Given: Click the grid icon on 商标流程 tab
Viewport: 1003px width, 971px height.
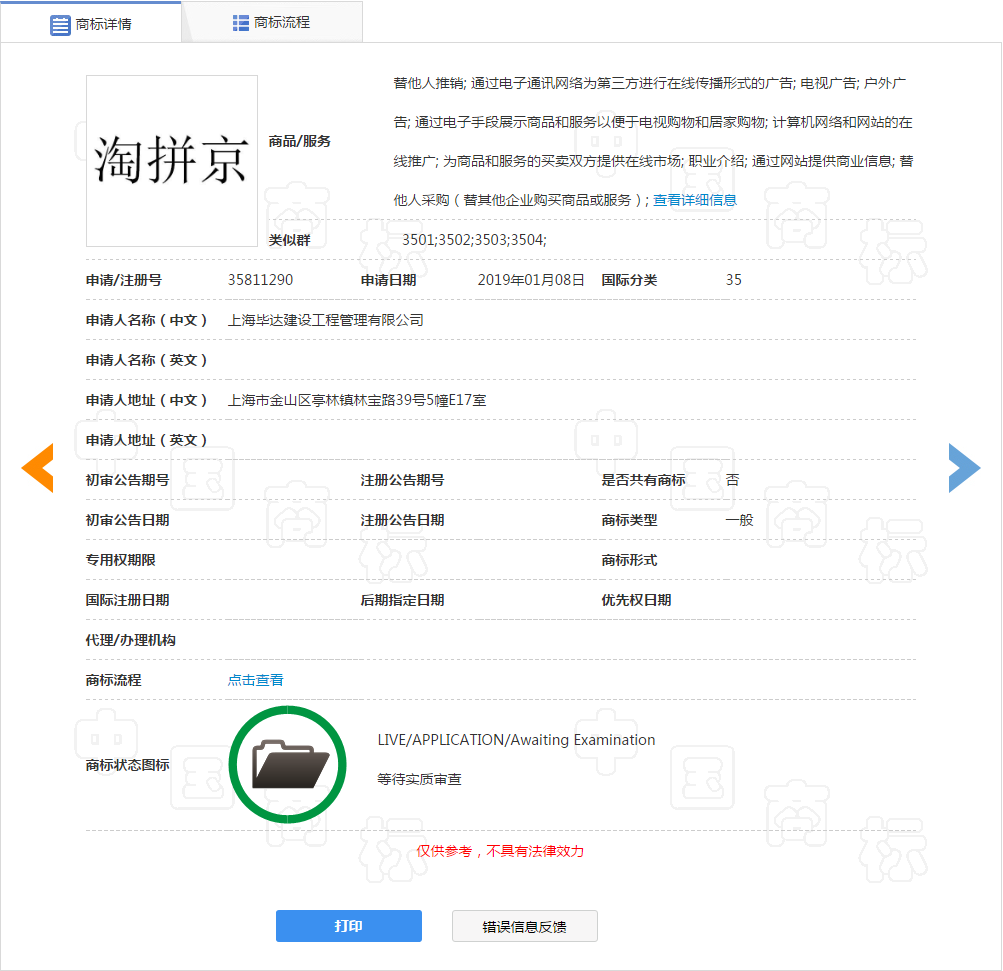Looking at the screenshot, I should pyautogui.click(x=241, y=23).
